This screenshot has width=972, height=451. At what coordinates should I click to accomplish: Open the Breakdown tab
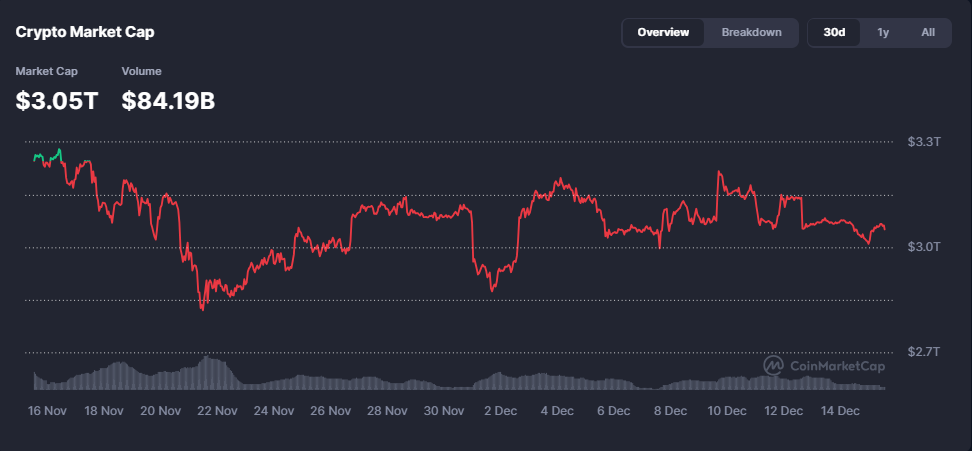(751, 32)
